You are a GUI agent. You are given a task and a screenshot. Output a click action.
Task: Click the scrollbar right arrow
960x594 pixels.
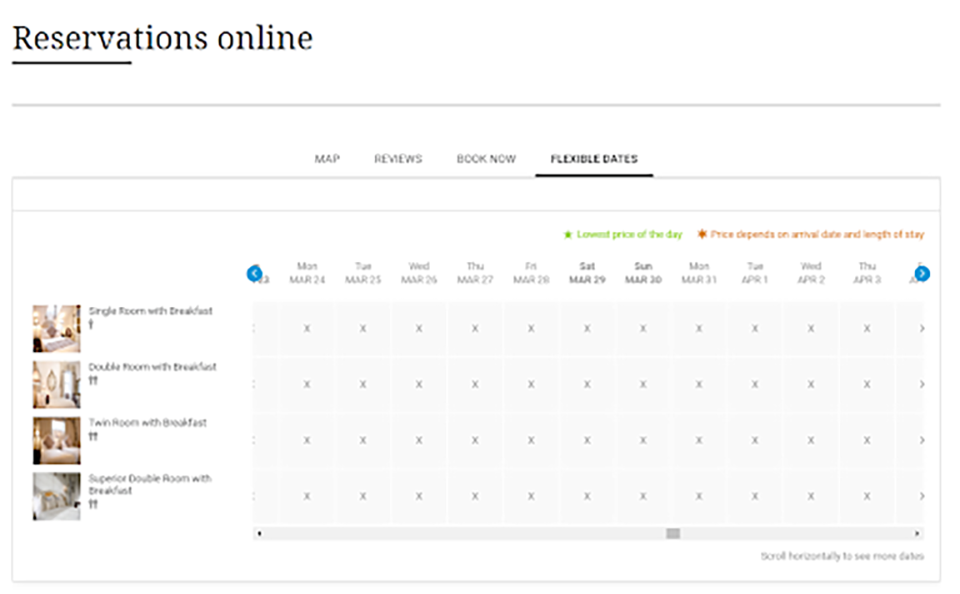[x=917, y=534]
